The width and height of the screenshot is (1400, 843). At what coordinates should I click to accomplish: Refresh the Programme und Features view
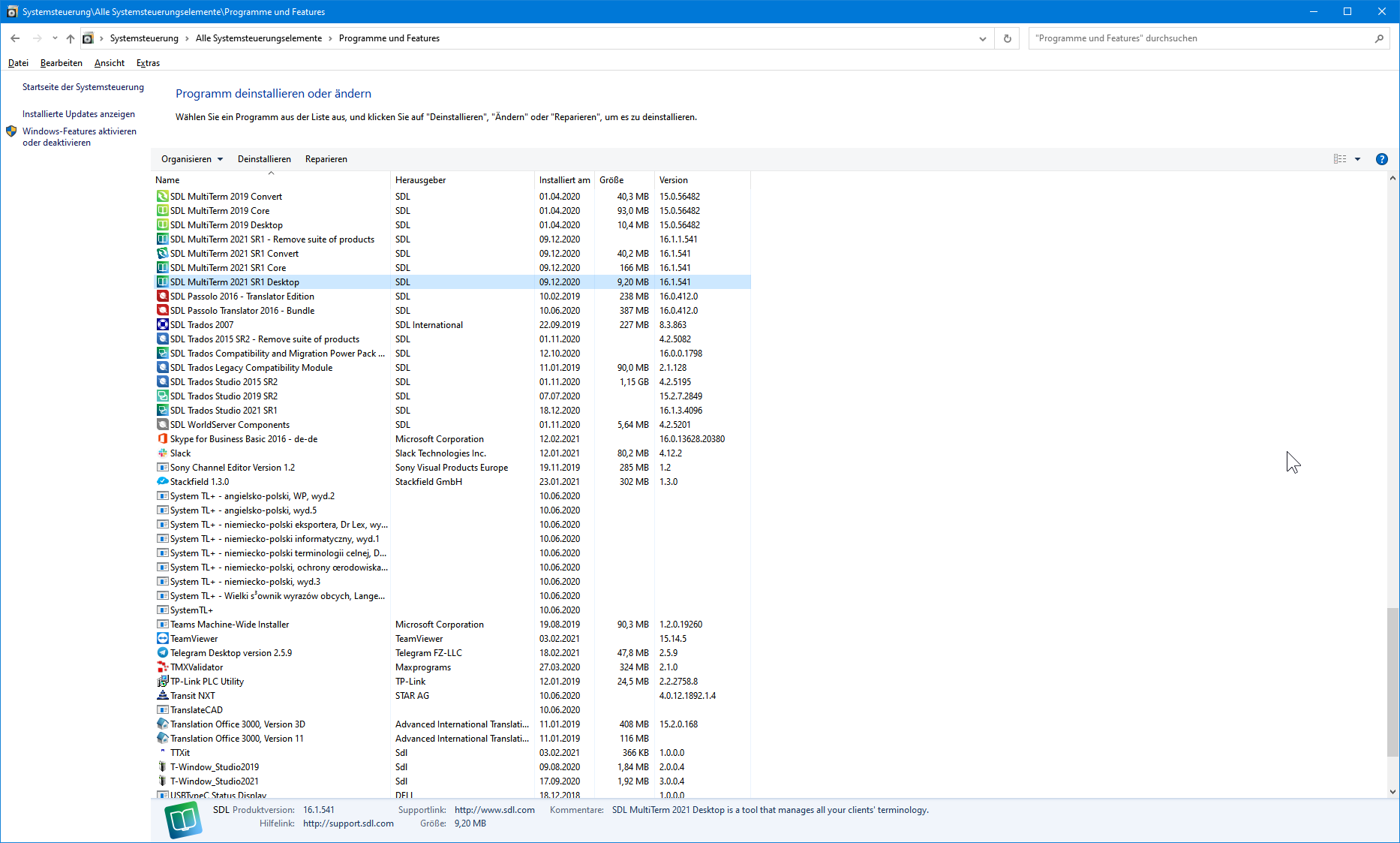pyautogui.click(x=1007, y=38)
